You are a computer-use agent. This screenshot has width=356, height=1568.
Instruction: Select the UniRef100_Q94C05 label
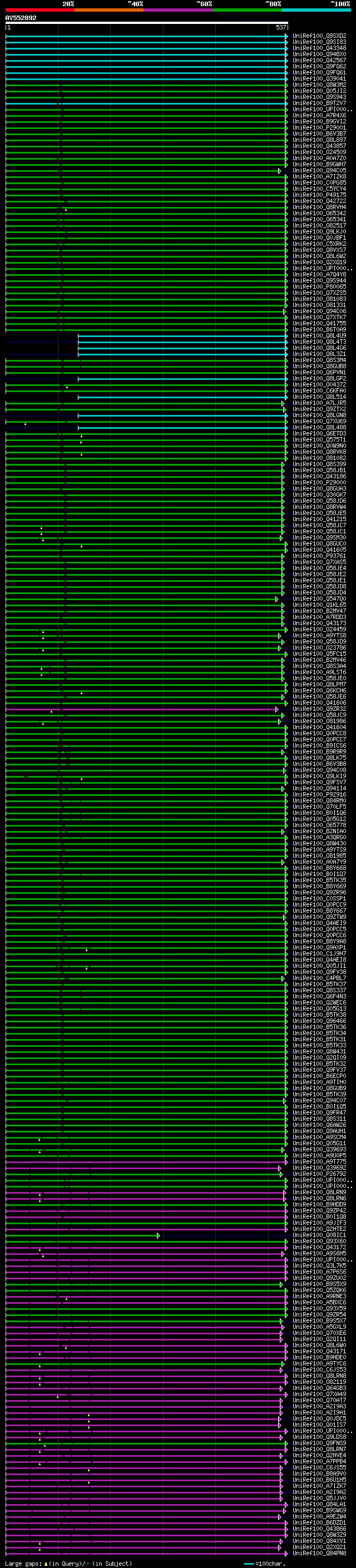click(319, 170)
